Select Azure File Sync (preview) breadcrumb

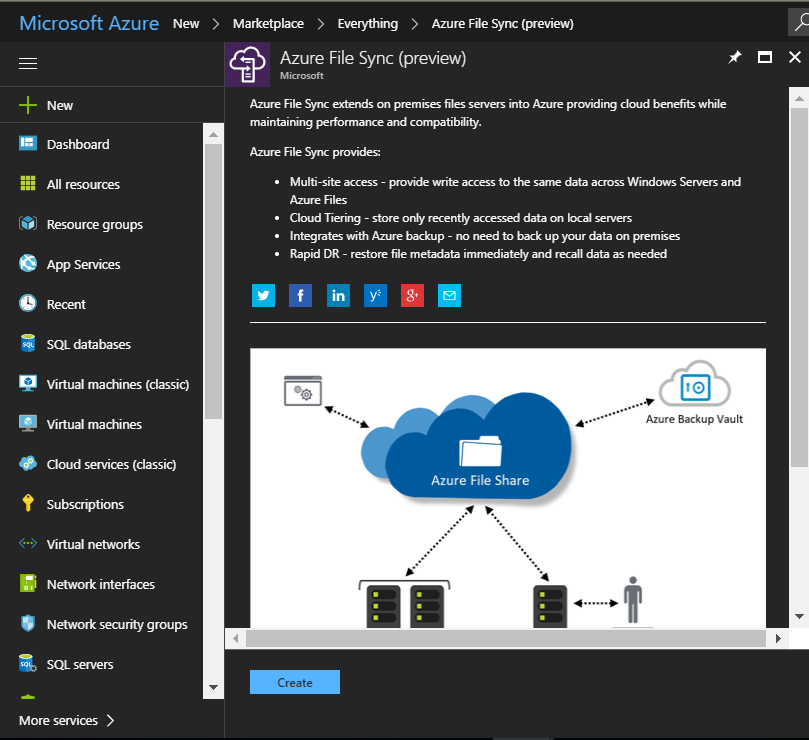point(503,24)
